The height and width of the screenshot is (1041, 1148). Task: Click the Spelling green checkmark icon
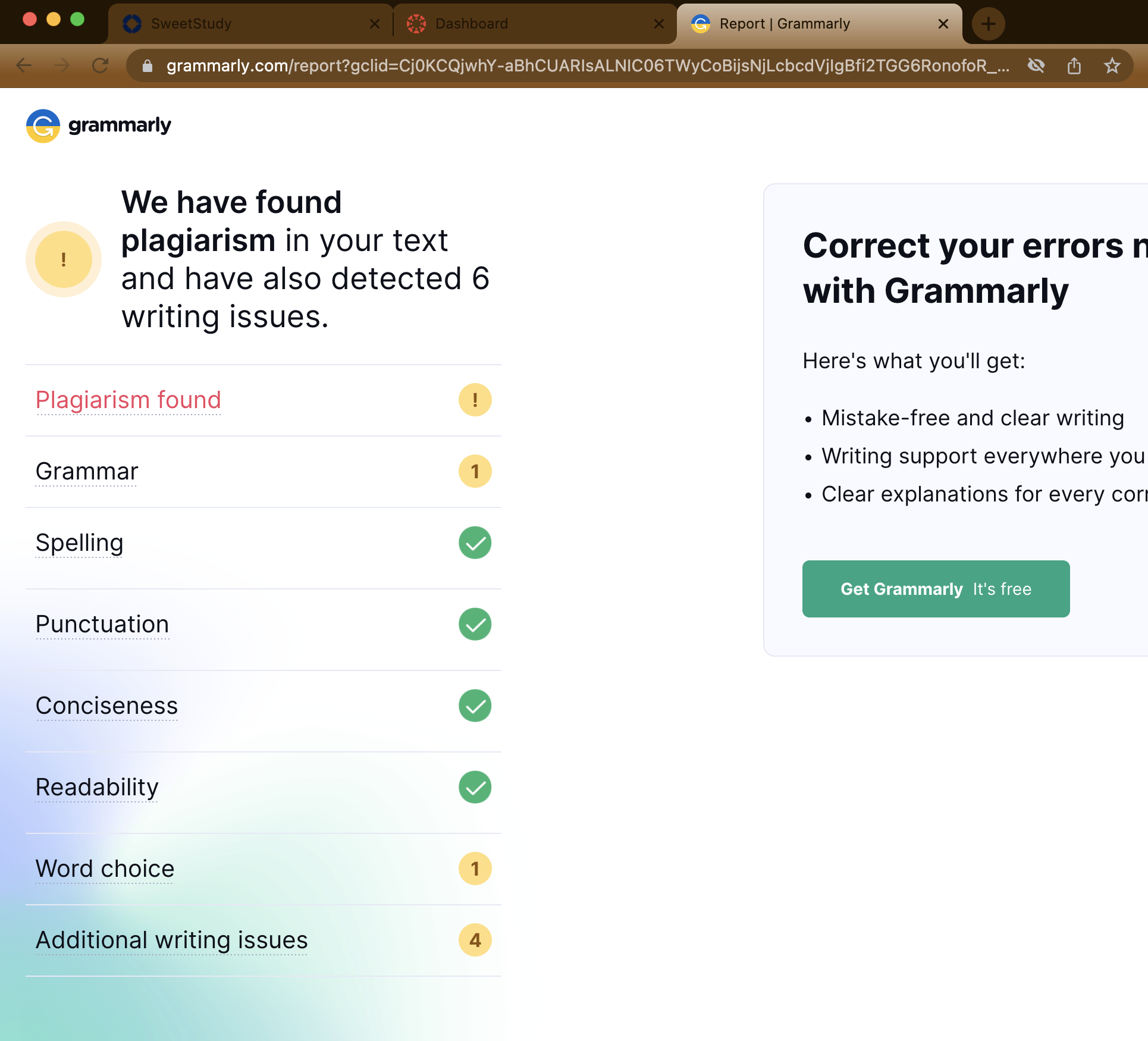tap(475, 543)
